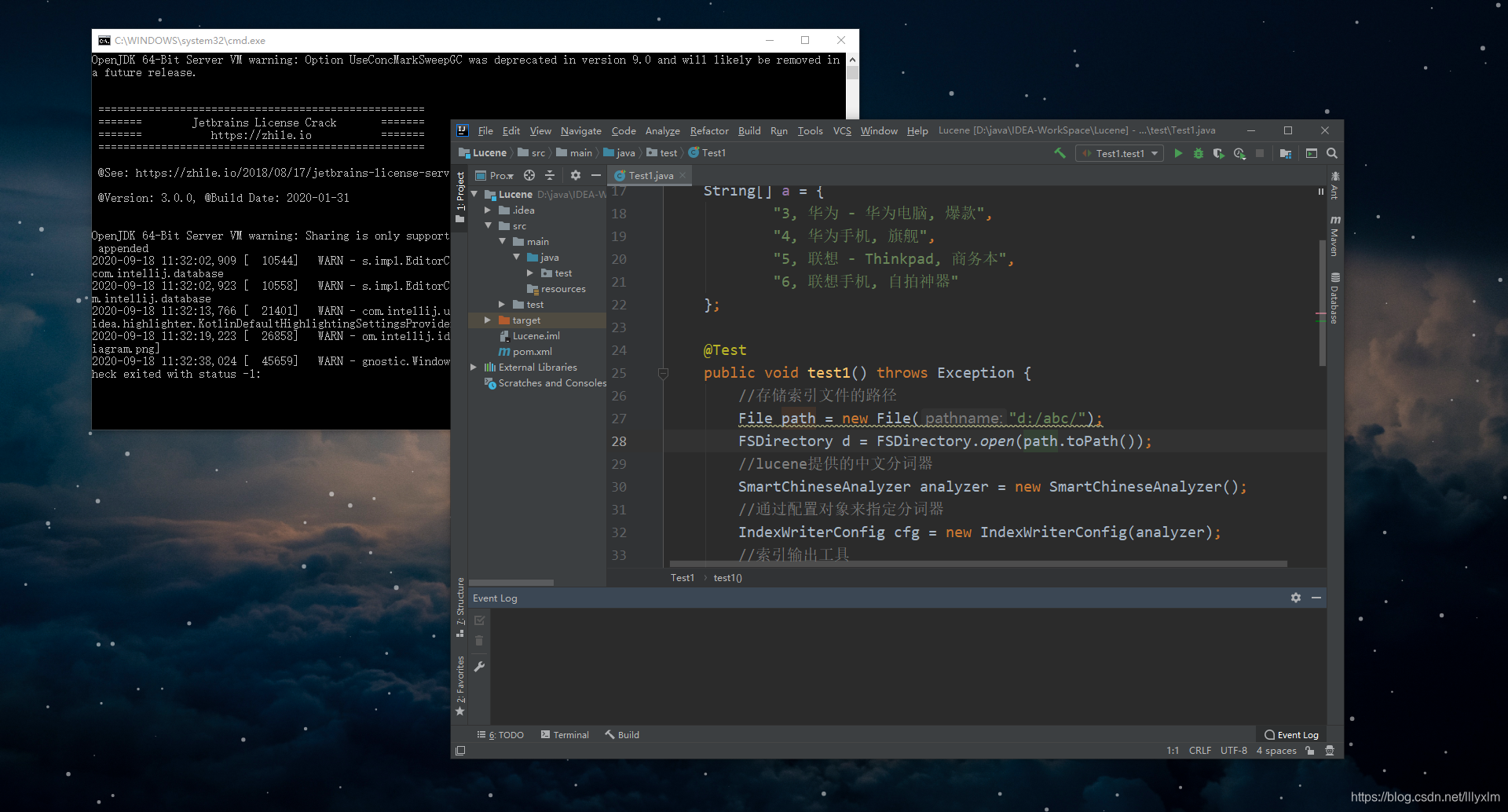Click the read-only lock icon in the status bar

pyautogui.click(x=1309, y=751)
